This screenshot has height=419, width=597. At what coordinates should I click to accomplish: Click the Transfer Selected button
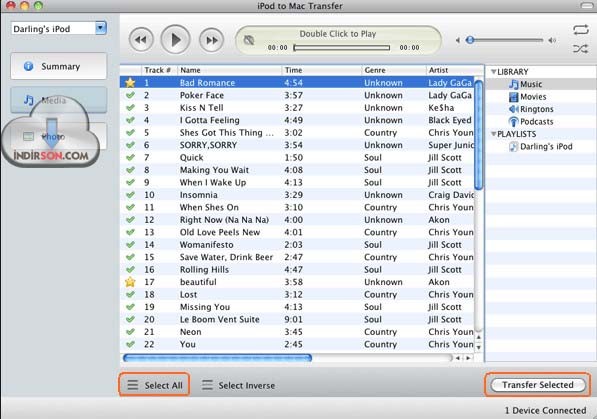(538, 385)
